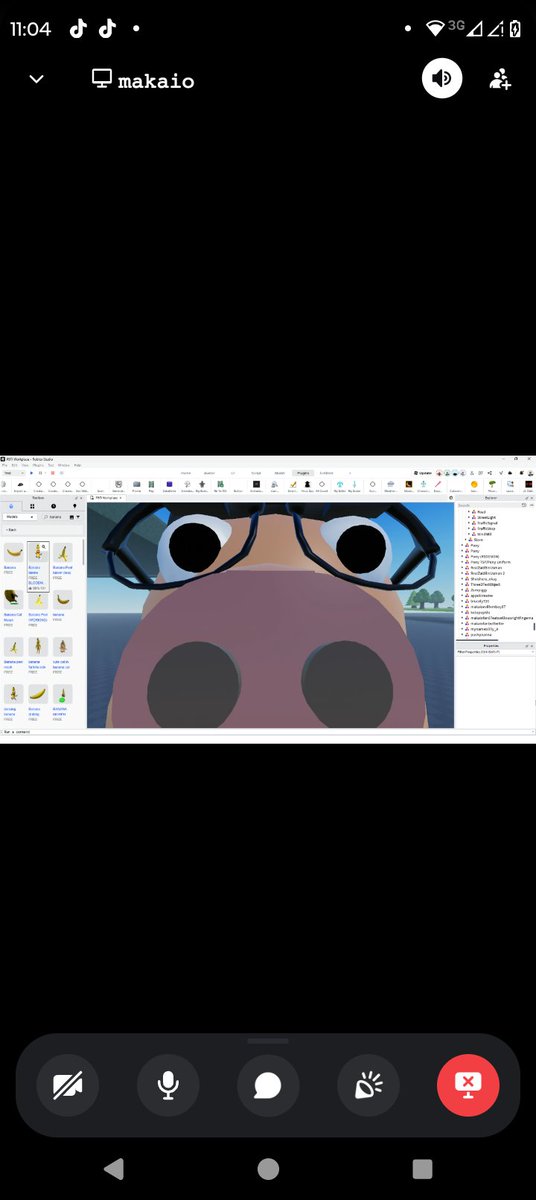The height and width of the screenshot is (1200, 536).
Task: Click Toolbox Models category dropdown
Action: tap(22, 517)
